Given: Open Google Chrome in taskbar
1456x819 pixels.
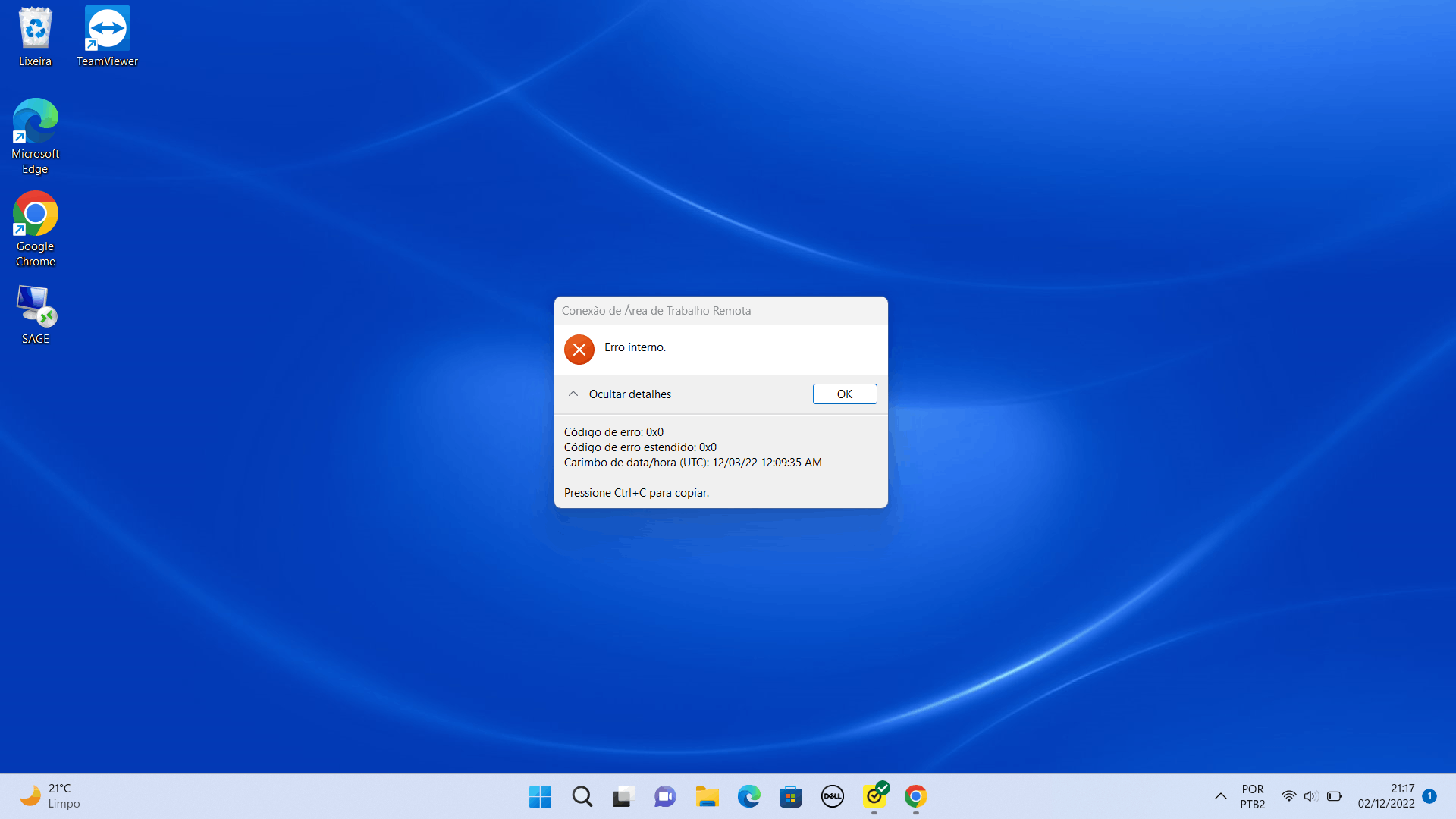Looking at the screenshot, I should tap(917, 796).
